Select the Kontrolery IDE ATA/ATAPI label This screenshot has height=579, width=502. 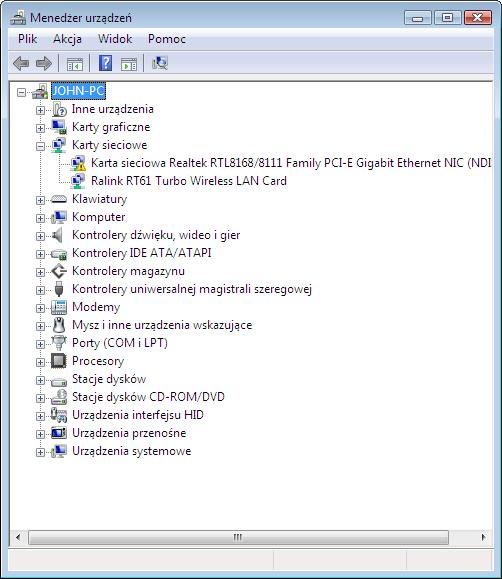[141, 253]
